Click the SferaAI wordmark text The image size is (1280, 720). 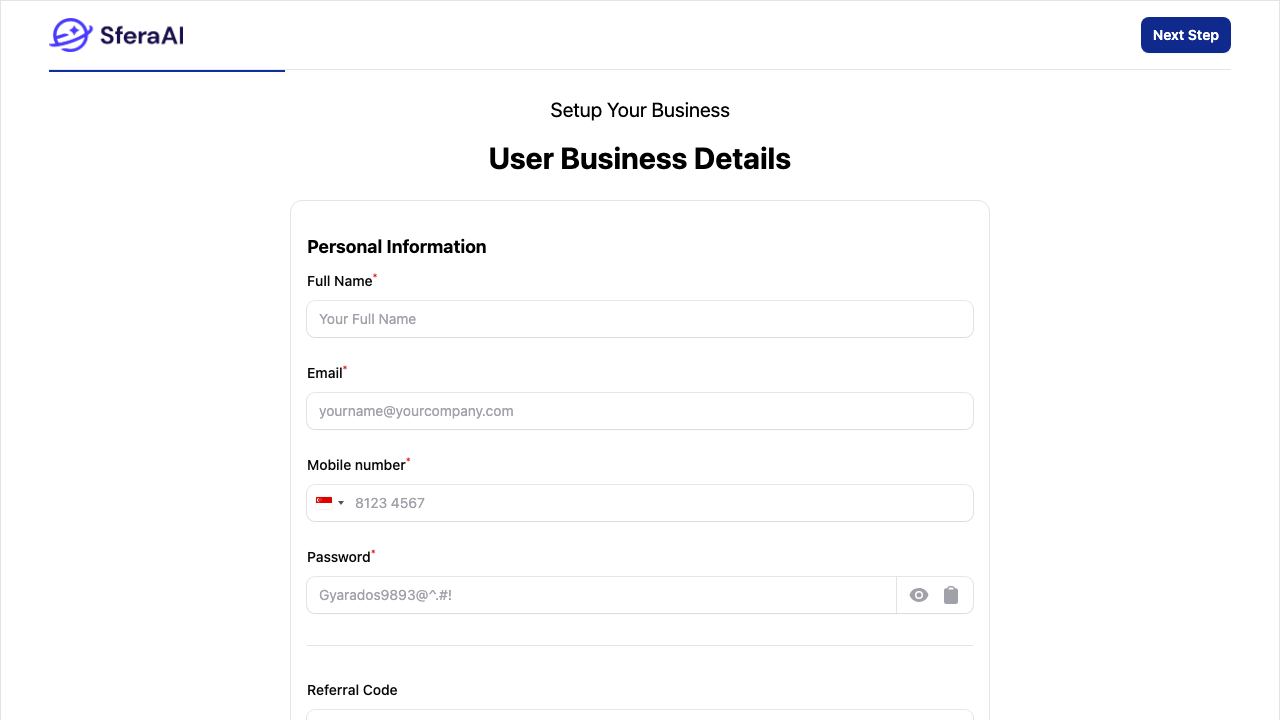[142, 36]
